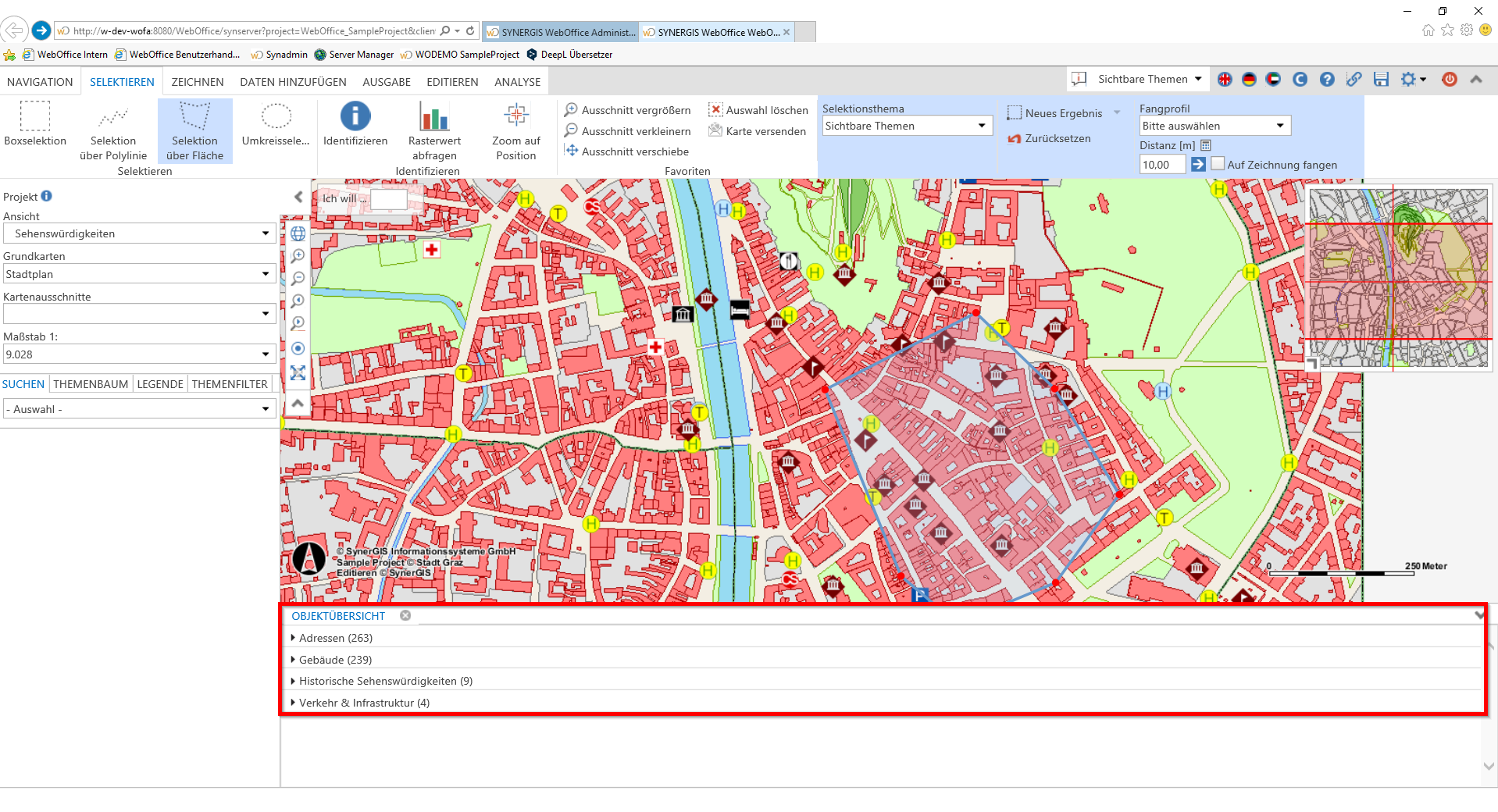The height and width of the screenshot is (812, 1498).
Task: Open the Selektionsthema dropdown
Action: point(907,126)
